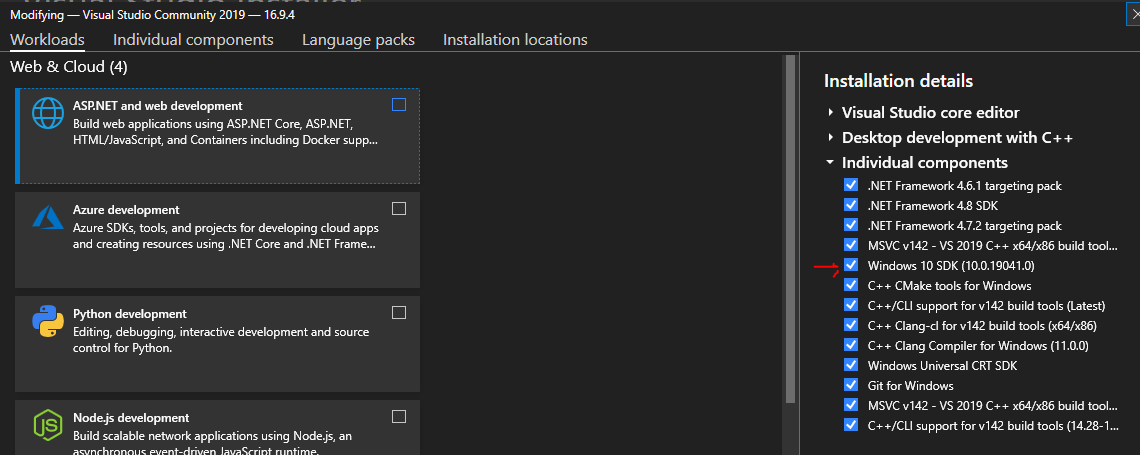Image resolution: width=1140 pixels, height=455 pixels.
Task: Tick the Python development workload checkbox
Action: tap(399, 313)
